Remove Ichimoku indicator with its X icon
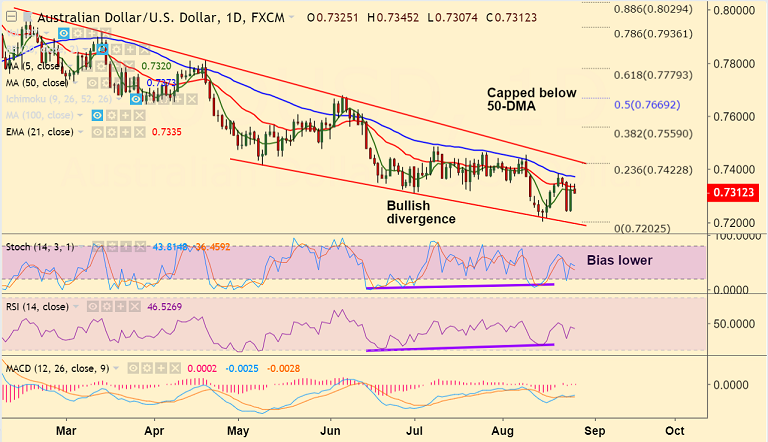 192,99
